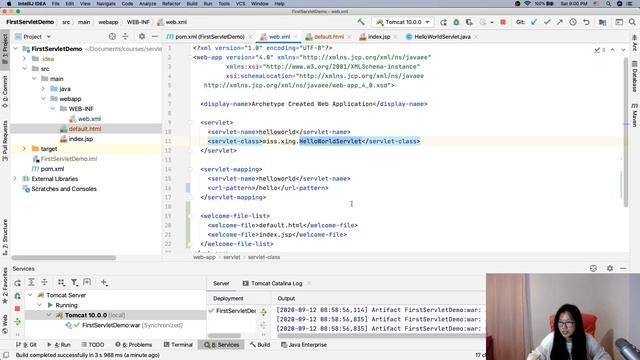This screenshot has height=360, width=640.
Task: Click the Project panel horizontal scrollbar
Action: click(x=64, y=258)
